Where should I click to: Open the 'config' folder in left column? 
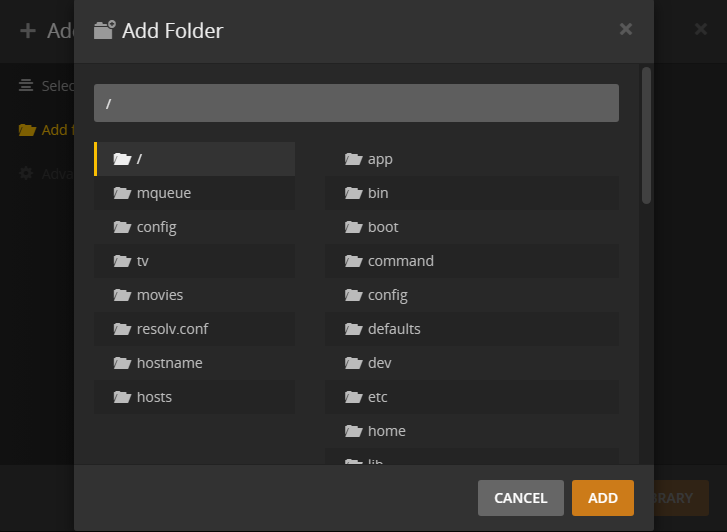(195, 227)
